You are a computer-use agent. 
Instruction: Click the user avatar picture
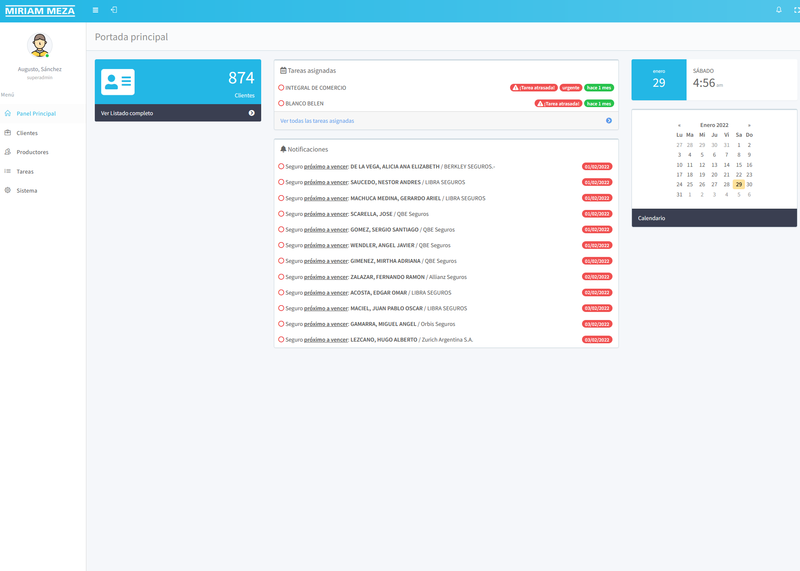tap(39, 45)
